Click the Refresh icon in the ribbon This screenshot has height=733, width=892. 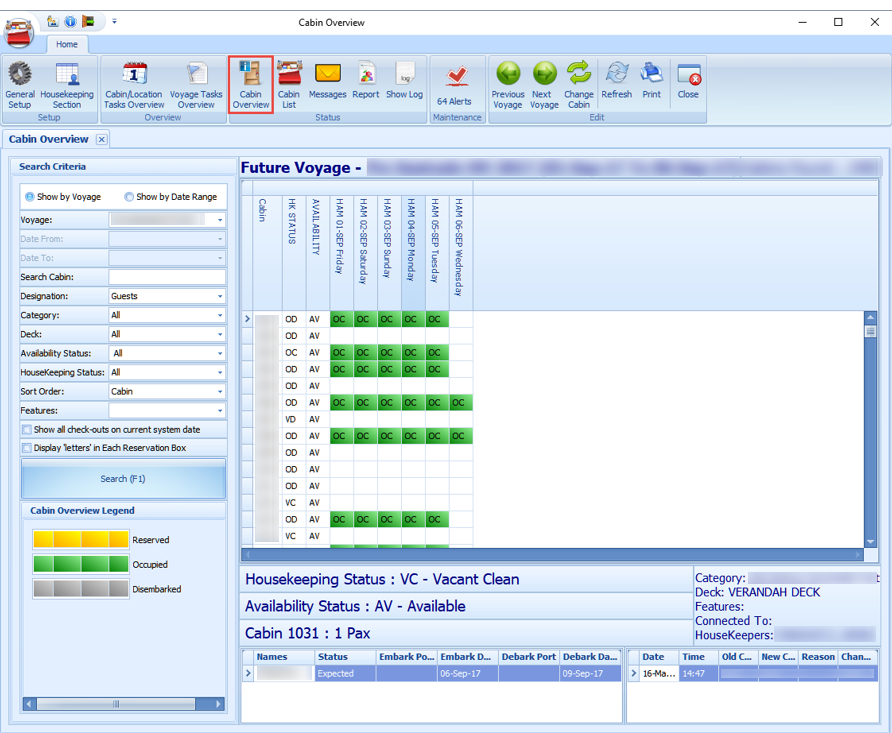point(616,85)
